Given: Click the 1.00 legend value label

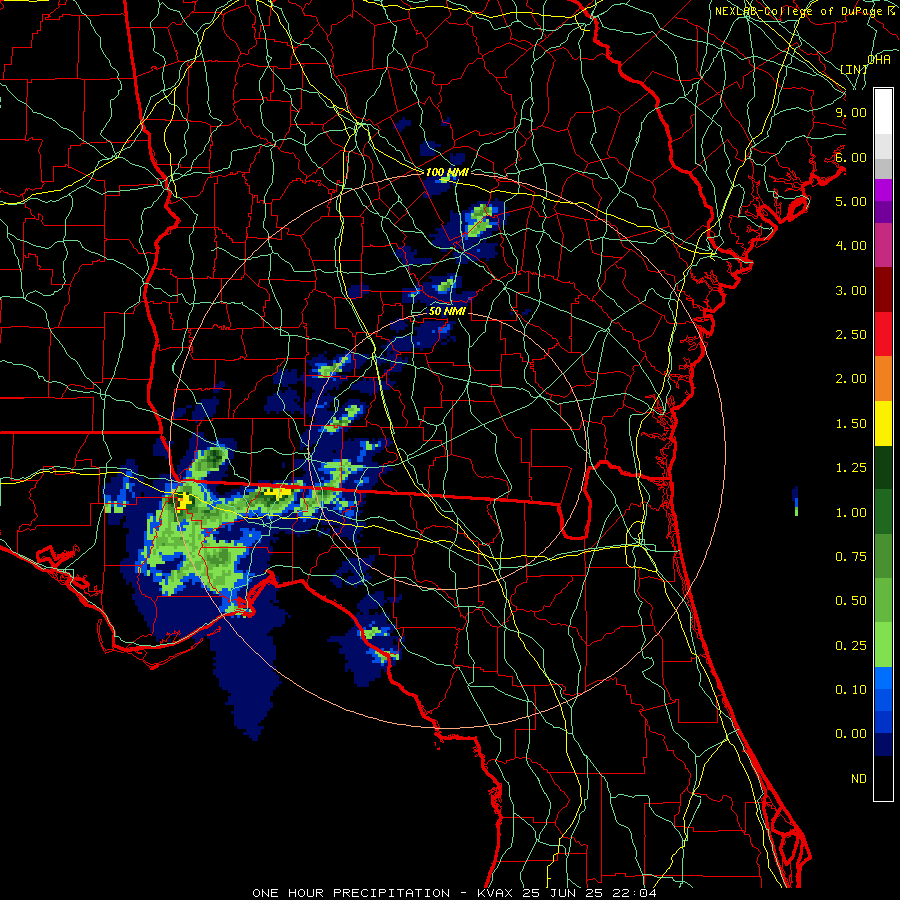Looking at the screenshot, I should 851,513.
